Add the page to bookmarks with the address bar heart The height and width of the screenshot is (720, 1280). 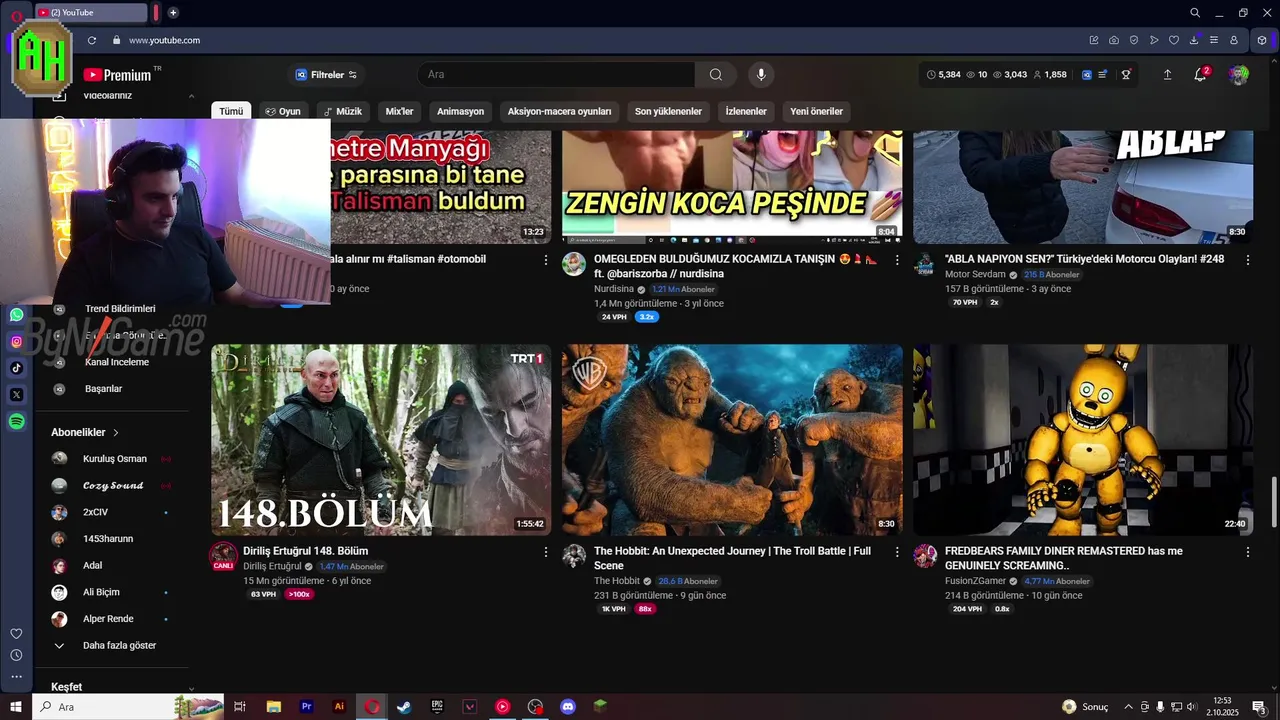pos(1174,40)
